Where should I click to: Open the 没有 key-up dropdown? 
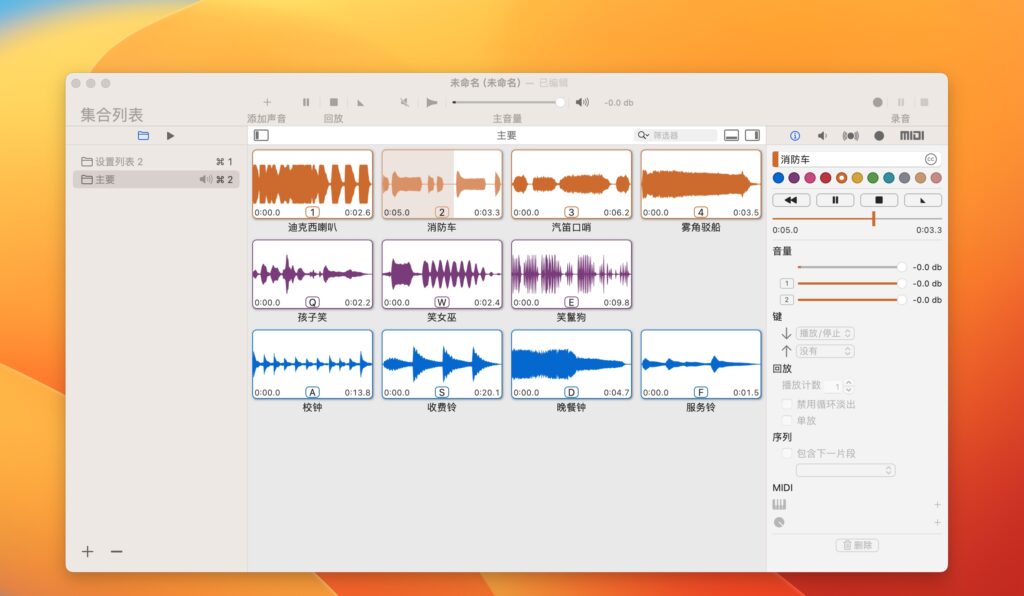[824, 350]
